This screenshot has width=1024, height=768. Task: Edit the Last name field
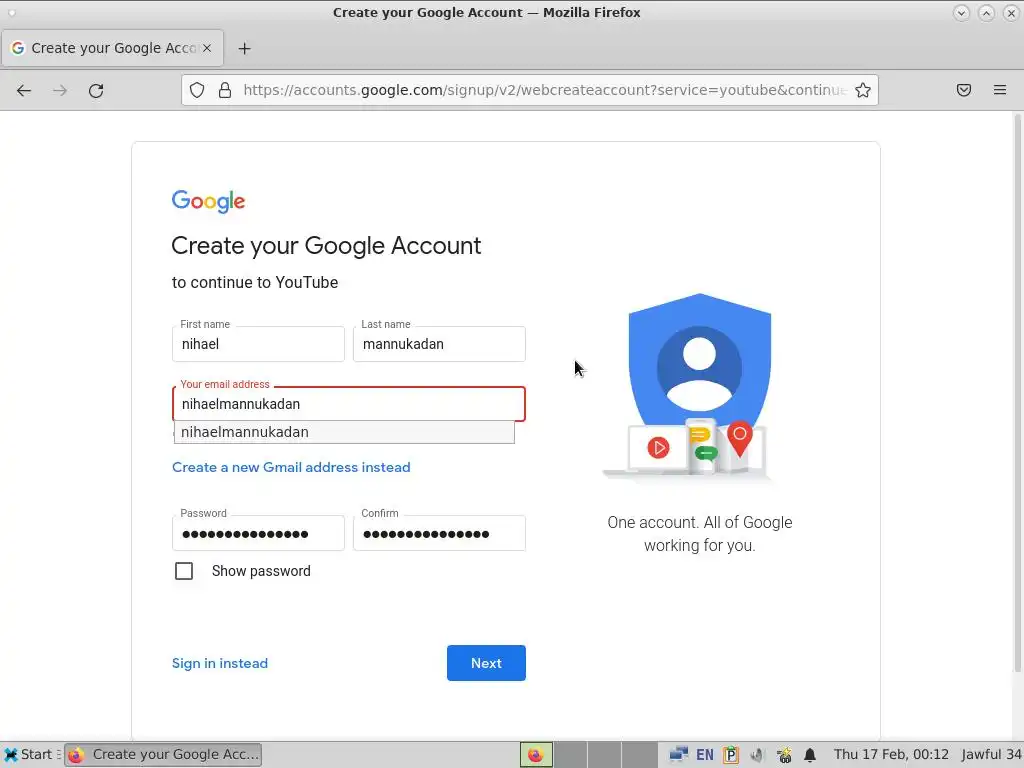point(439,344)
